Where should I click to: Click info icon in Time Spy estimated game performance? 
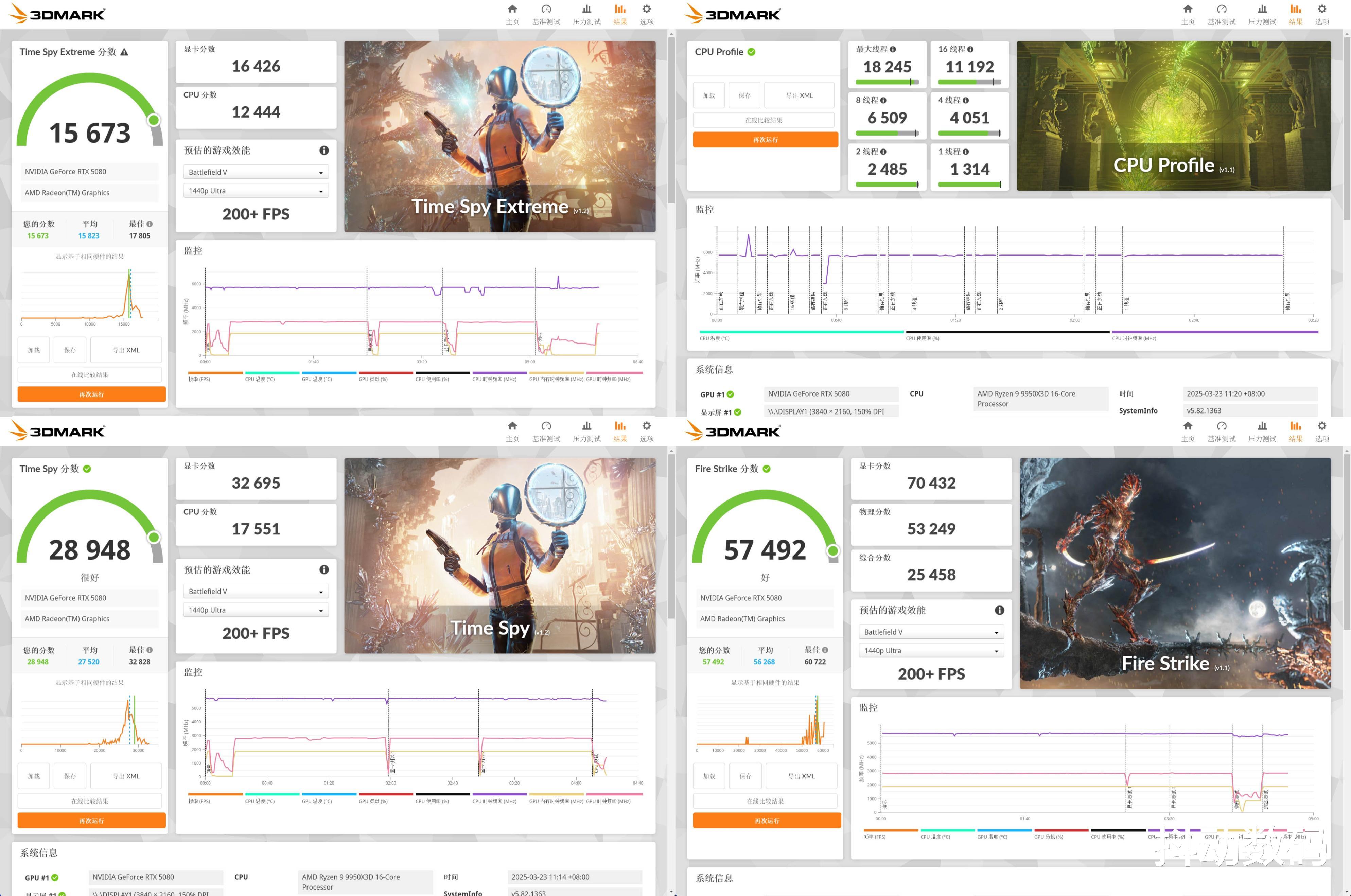coord(324,570)
